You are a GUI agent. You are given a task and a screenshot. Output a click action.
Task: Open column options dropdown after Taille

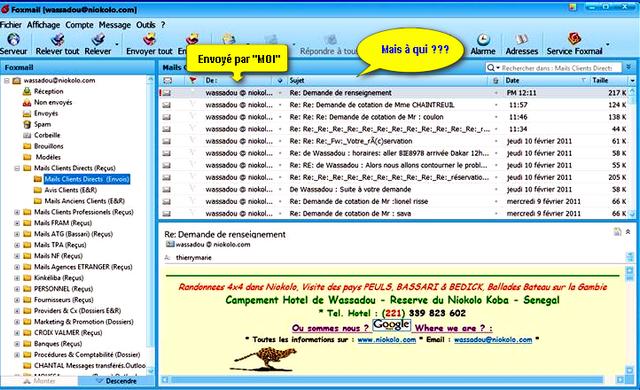tap(633, 81)
